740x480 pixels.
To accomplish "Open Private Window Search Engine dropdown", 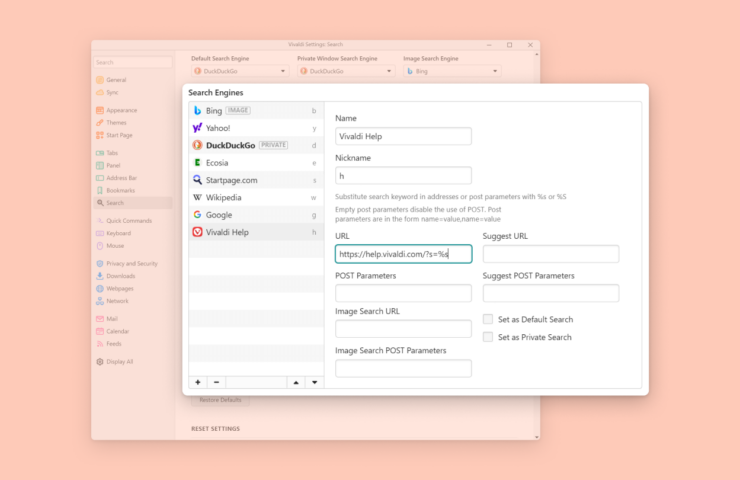I will pyautogui.click(x=346, y=71).
